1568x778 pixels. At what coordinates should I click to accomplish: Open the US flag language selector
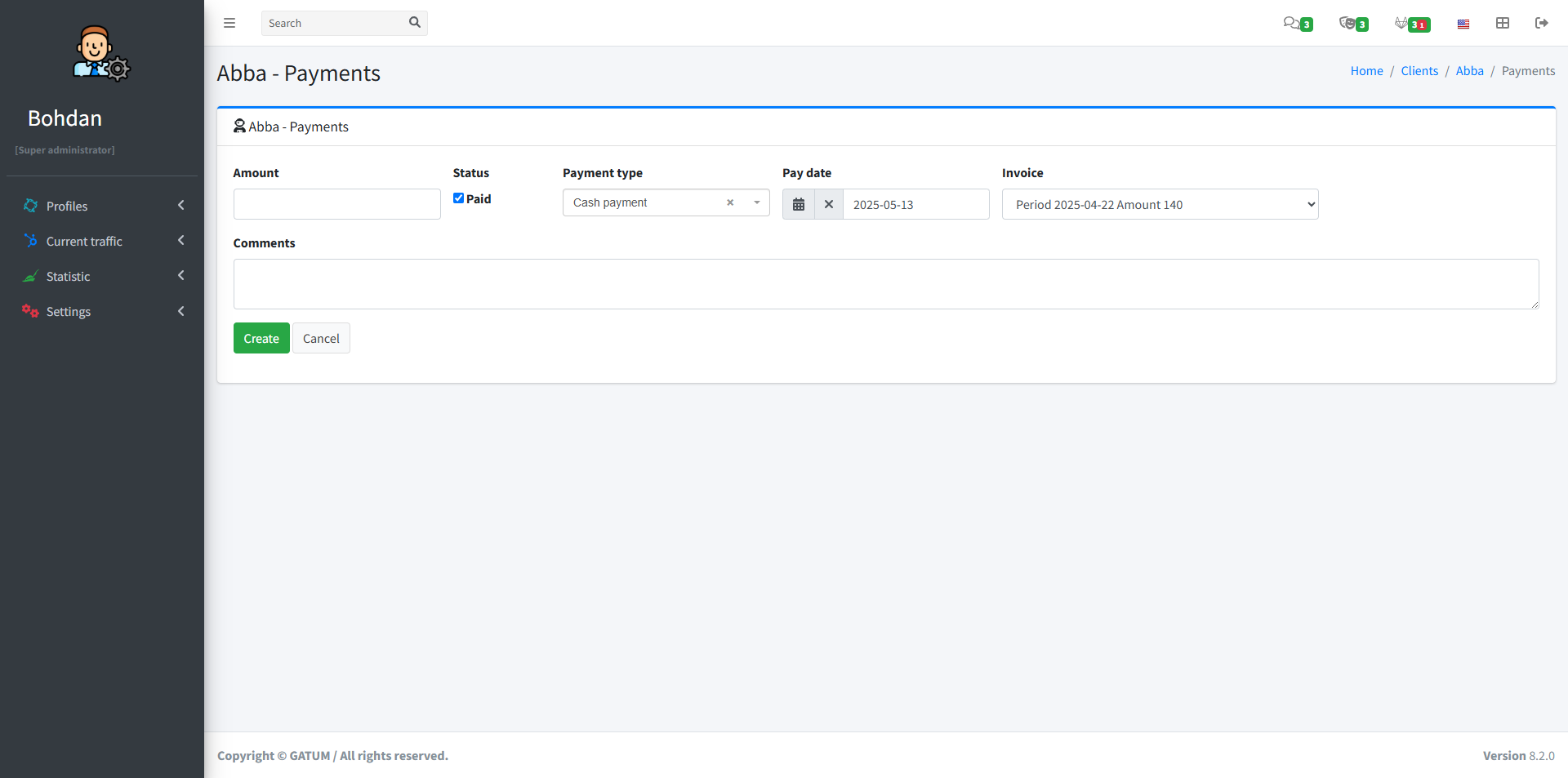1463,24
